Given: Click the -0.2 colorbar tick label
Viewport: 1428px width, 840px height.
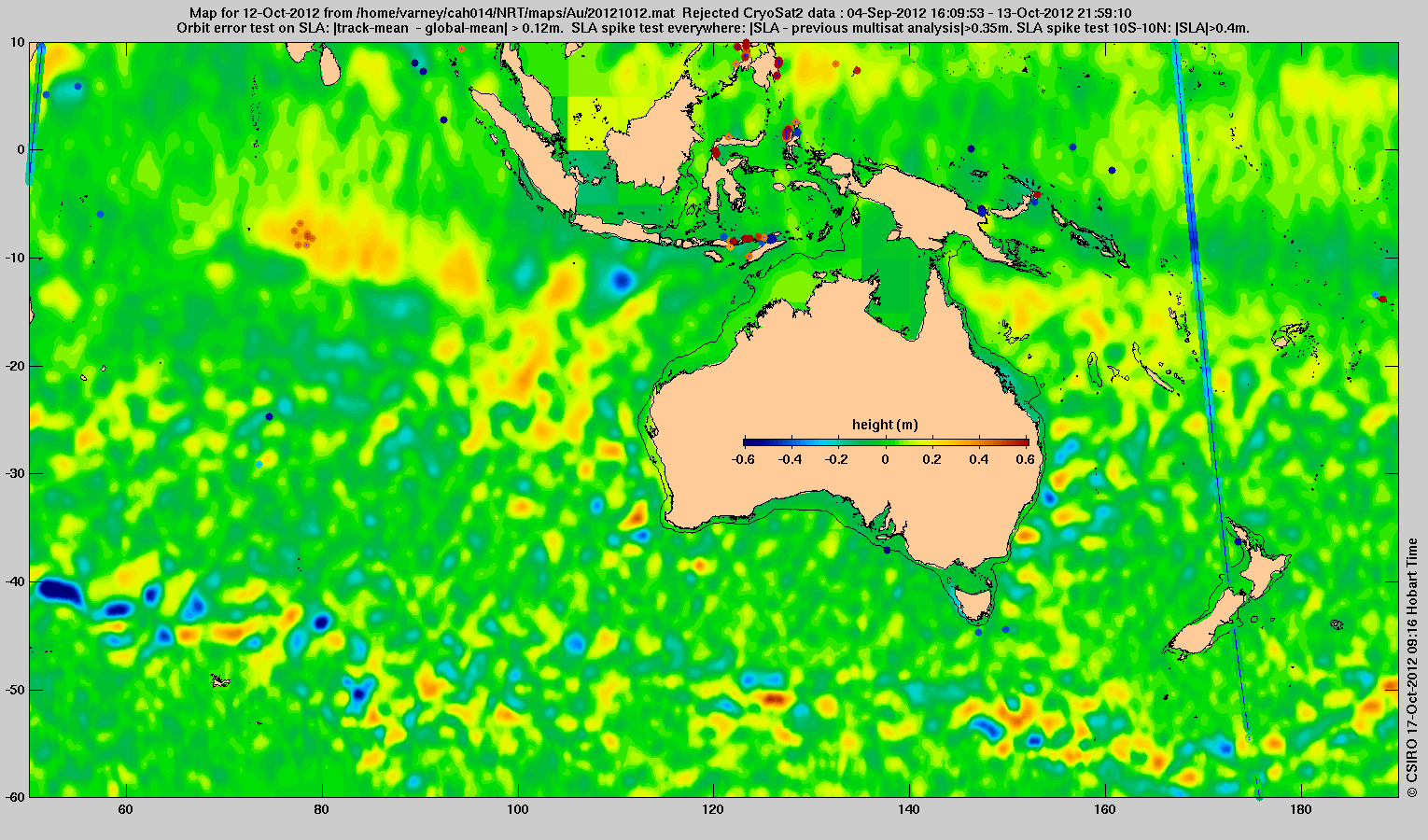Looking at the screenshot, I should 838,459.
